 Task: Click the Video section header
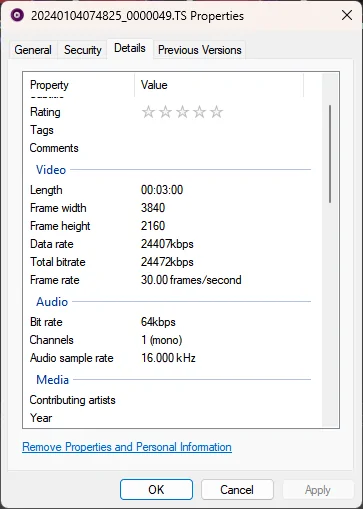[x=51, y=170]
